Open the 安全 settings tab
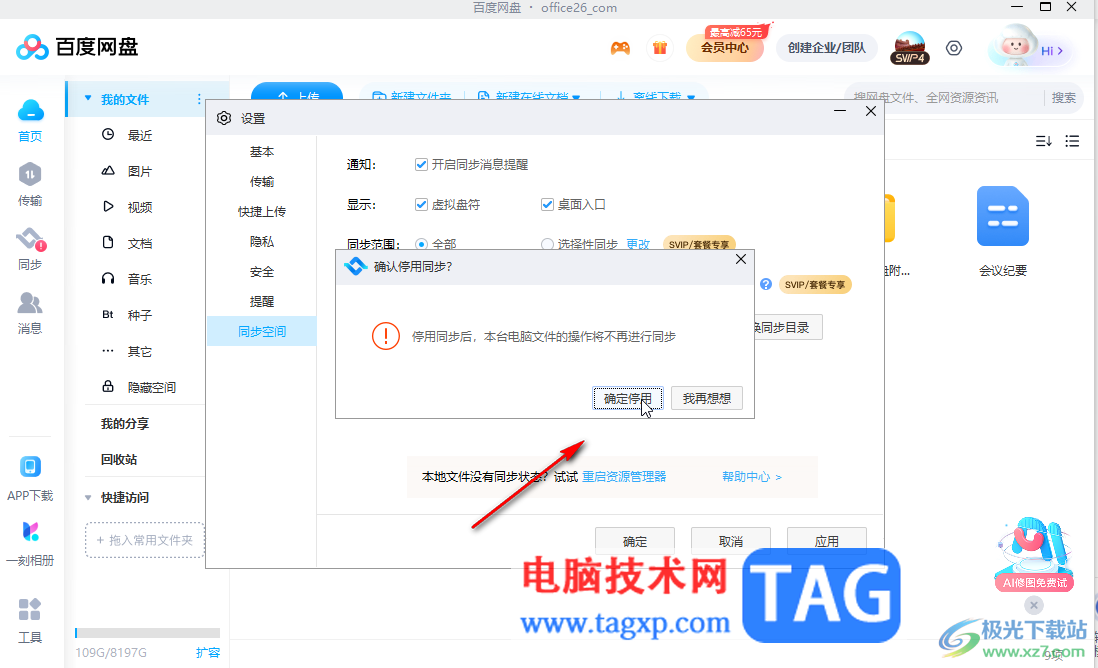 [x=262, y=272]
